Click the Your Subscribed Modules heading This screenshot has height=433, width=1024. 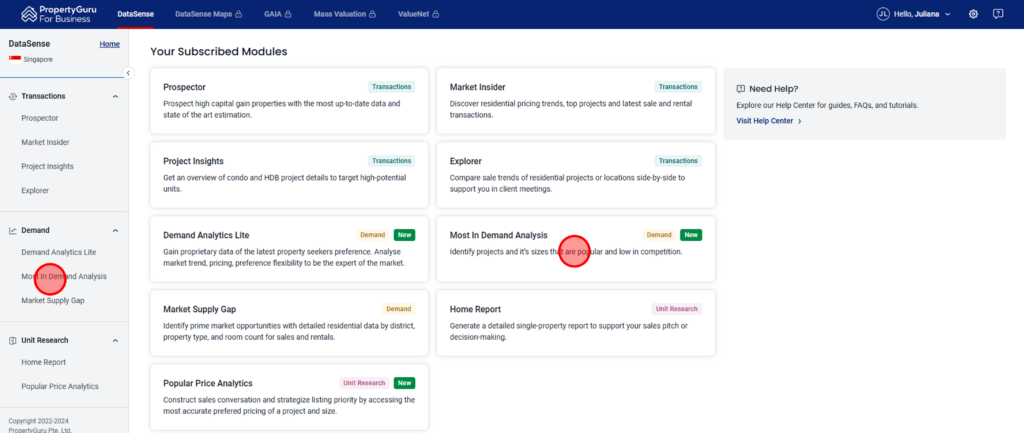[x=219, y=52]
